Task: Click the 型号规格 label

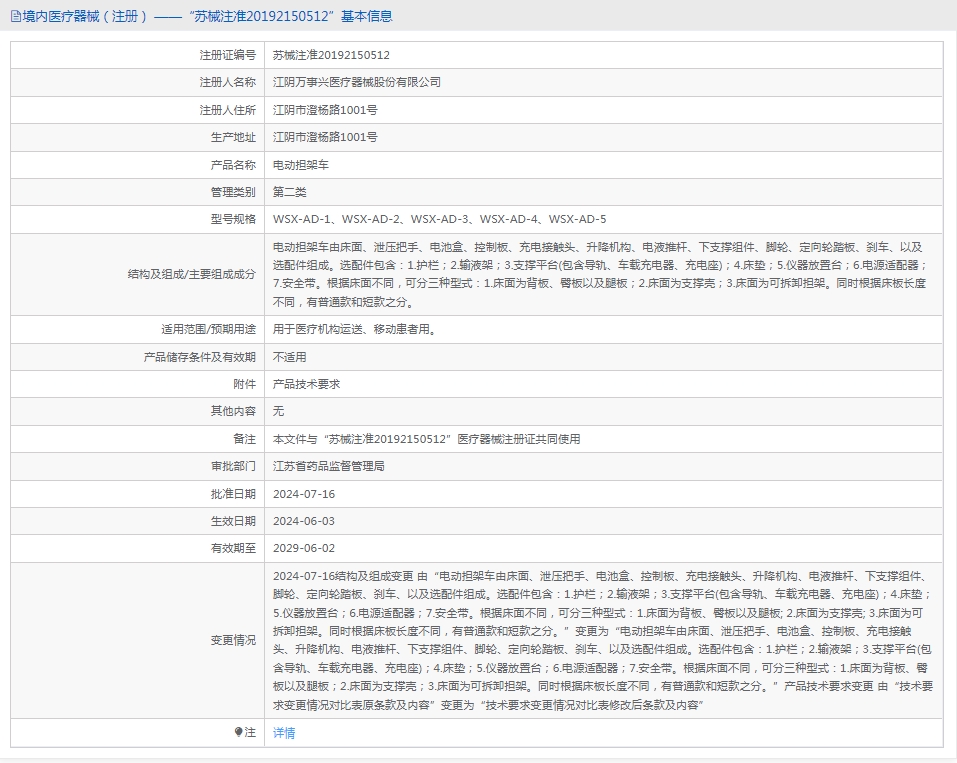Action: tap(233, 219)
